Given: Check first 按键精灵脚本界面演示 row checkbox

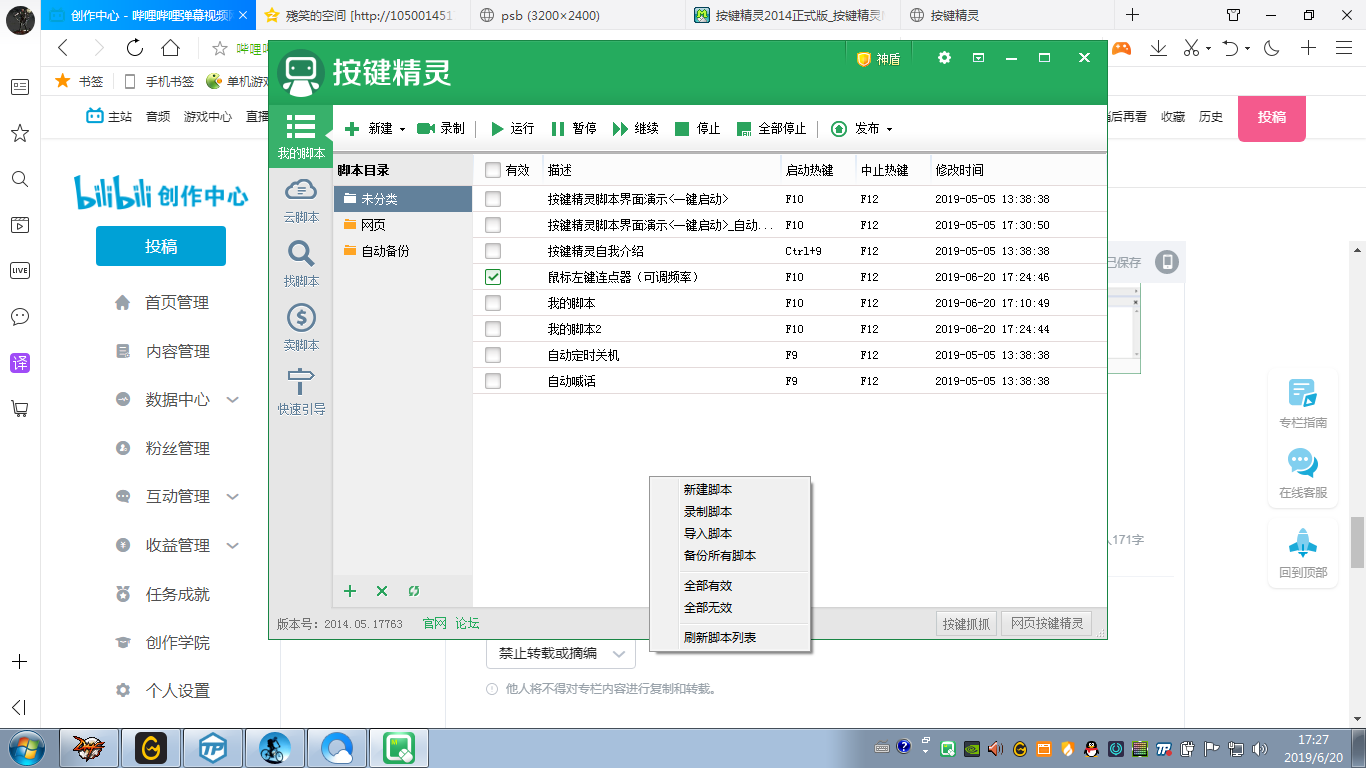Looking at the screenshot, I should tap(493, 199).
